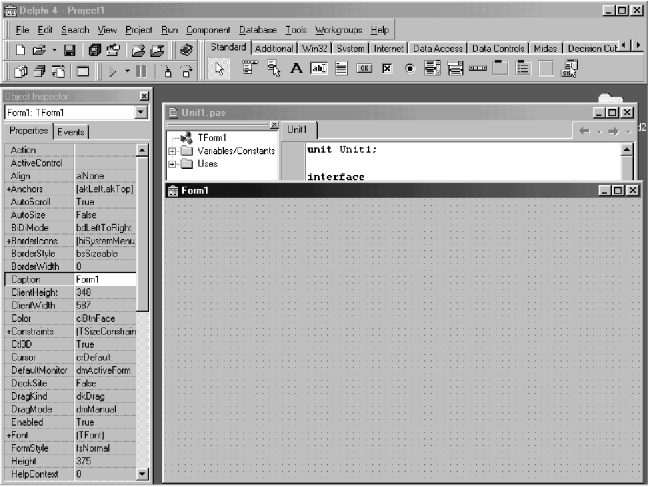Viewport: 648px width, 487px height.
Task: Click the New item toolbar icon
Action: (20, 50)
